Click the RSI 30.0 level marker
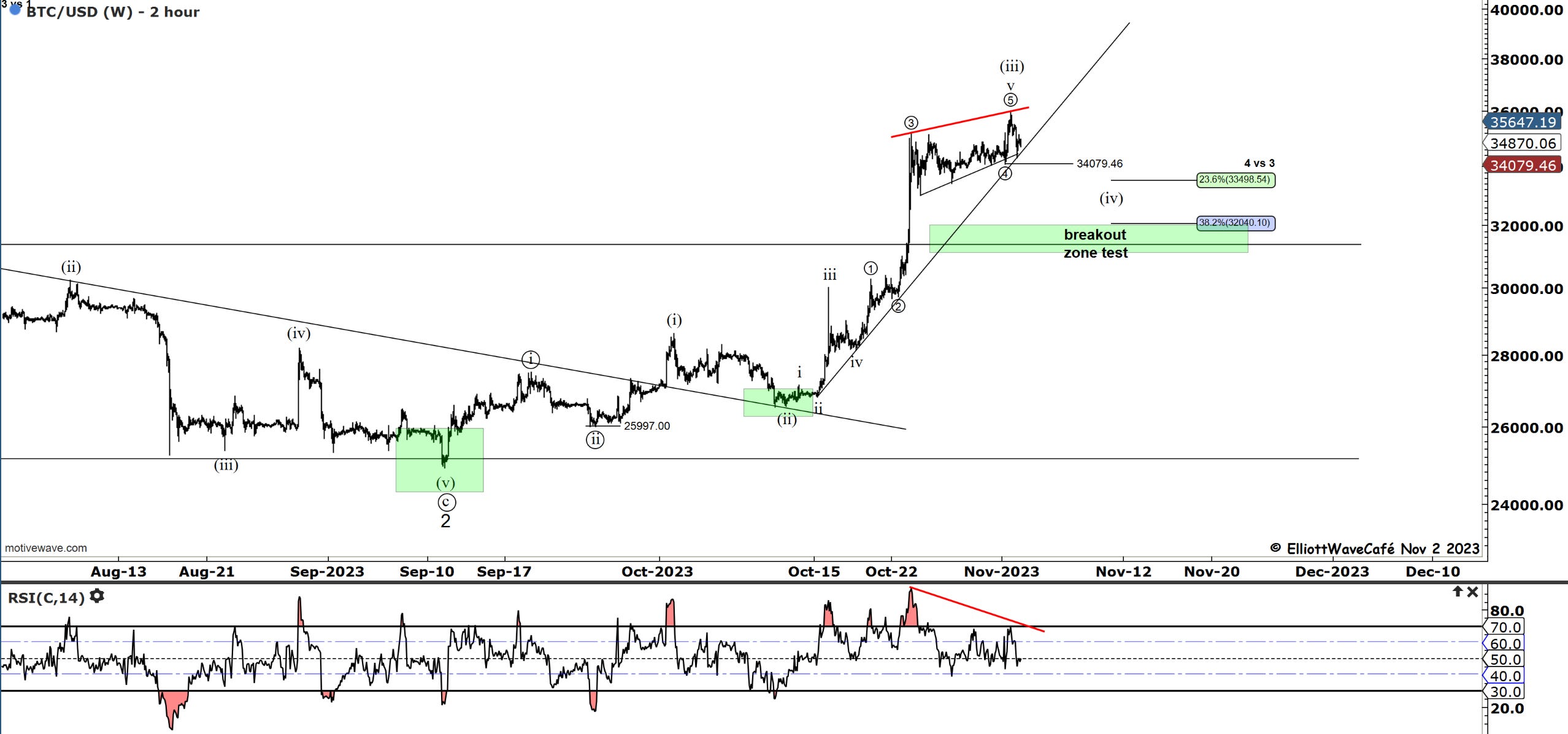This screenshot has width=1568, height=734. click(1504, 692)
